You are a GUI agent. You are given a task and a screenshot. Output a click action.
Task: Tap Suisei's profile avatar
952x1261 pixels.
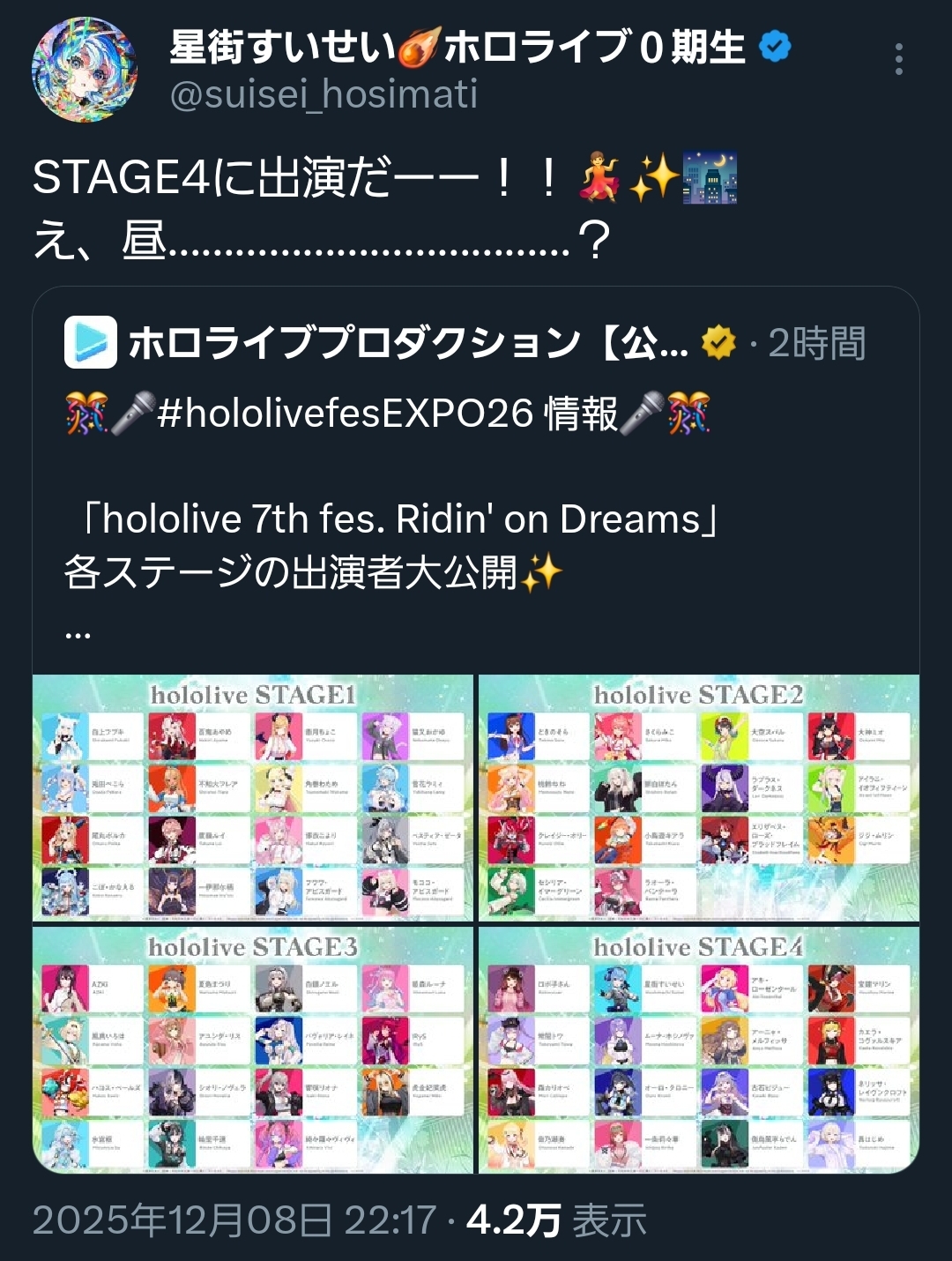click(x=85, y=69)
